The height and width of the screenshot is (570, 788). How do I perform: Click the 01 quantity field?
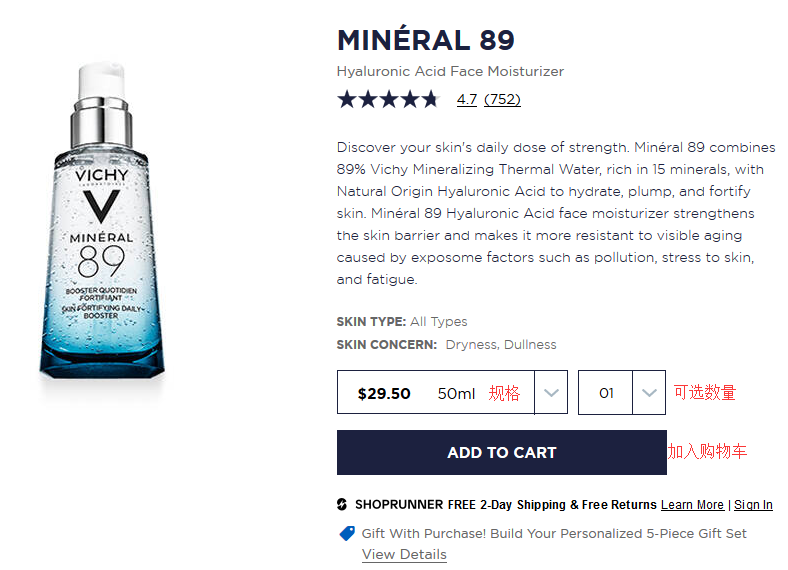[606, 393]
